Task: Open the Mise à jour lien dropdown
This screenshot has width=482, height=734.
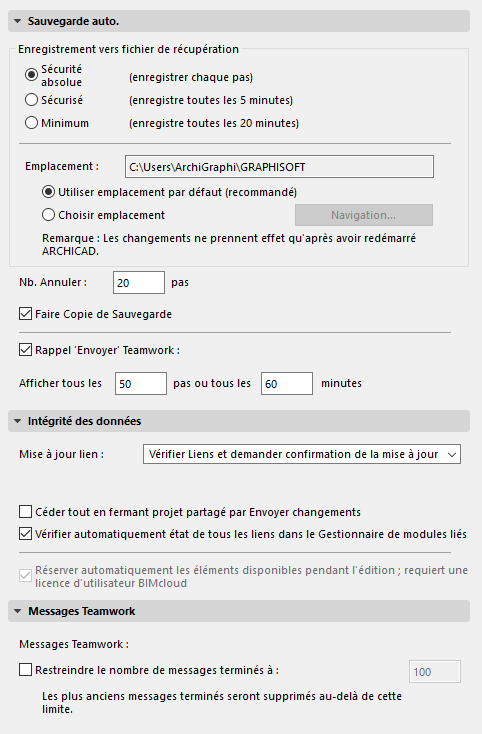Action: click(x=302, y=454)
